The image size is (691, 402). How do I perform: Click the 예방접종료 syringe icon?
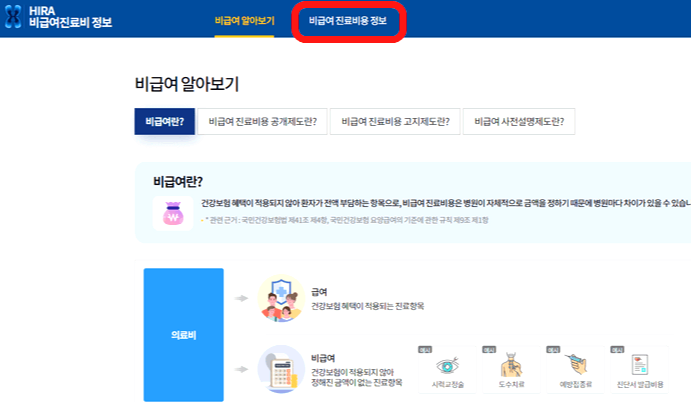576,365
